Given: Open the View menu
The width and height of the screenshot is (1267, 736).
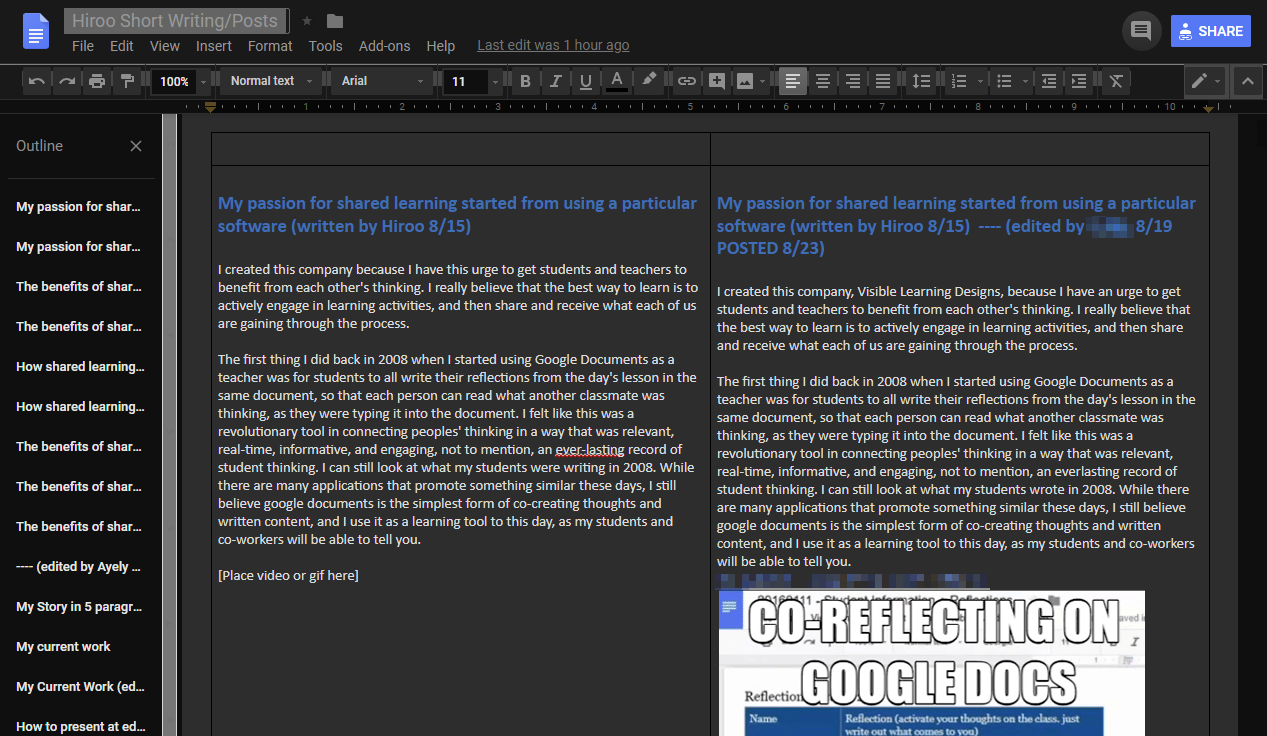Looking at the screenshot, I should (165, 46).
